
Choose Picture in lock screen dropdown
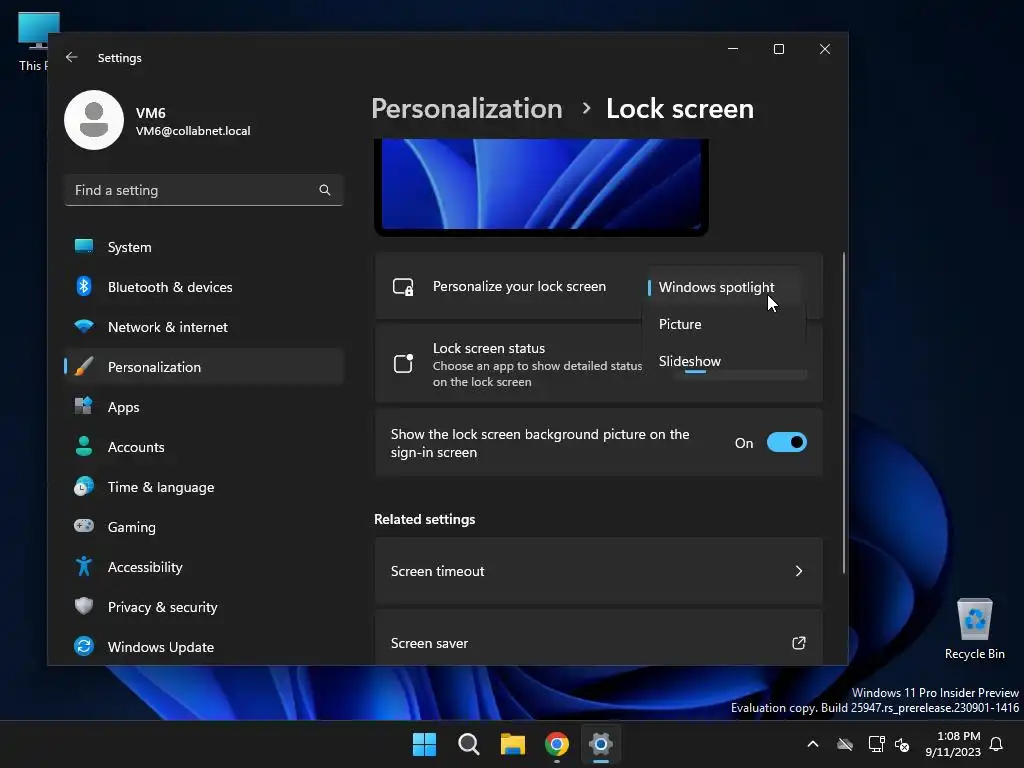(x=724, y=324)
